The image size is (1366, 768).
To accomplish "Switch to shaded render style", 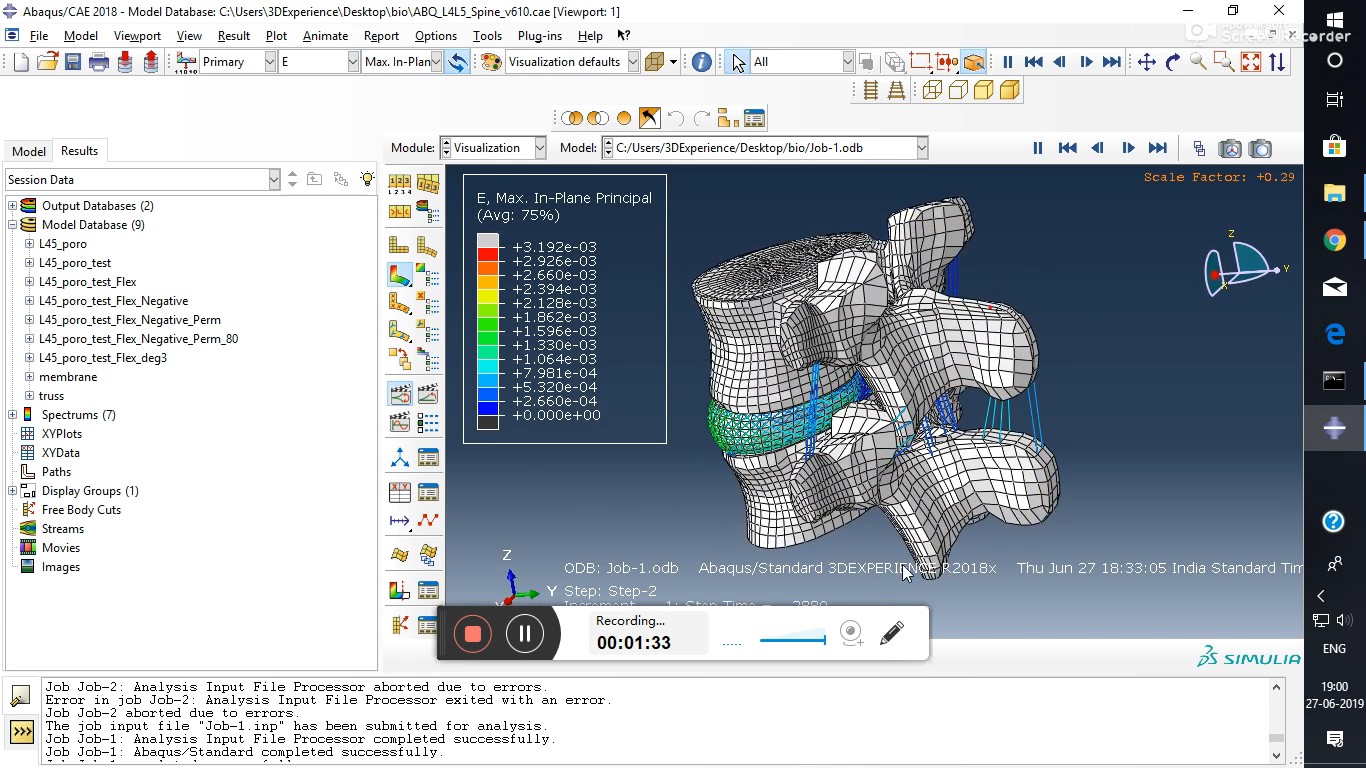I will (1010, 90).
